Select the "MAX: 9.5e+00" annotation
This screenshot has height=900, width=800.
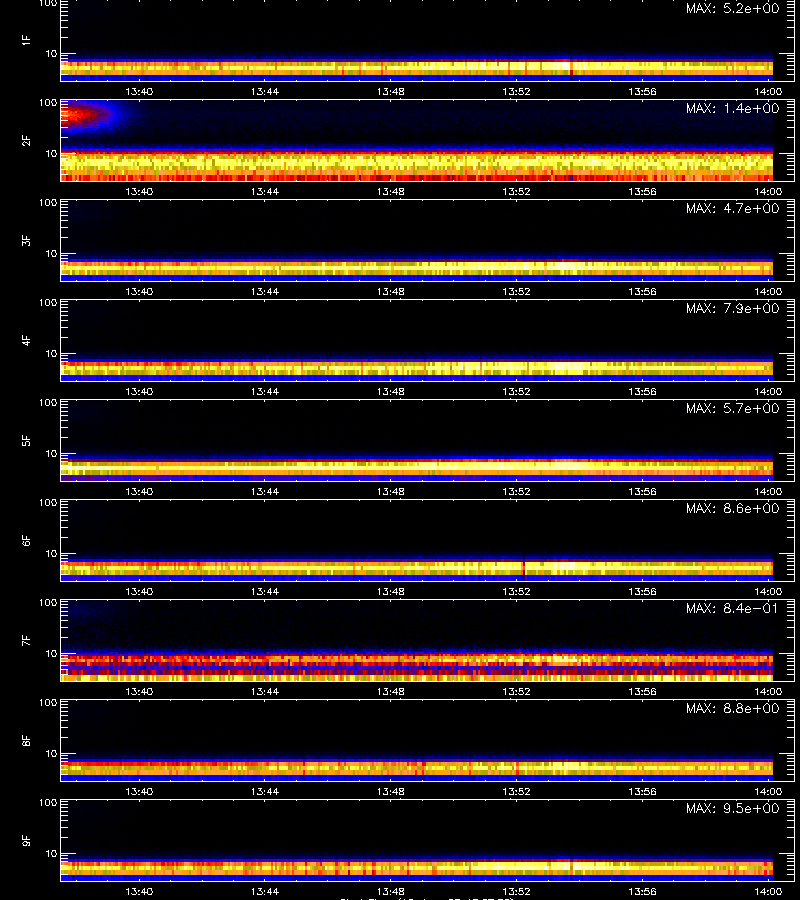click(x=732, y=809)
